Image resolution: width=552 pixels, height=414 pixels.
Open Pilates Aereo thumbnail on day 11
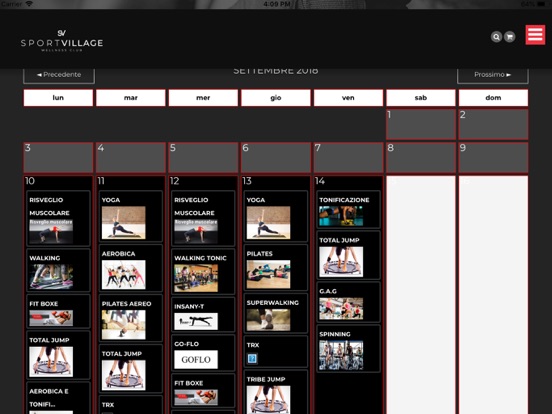(x=124, y=325)
